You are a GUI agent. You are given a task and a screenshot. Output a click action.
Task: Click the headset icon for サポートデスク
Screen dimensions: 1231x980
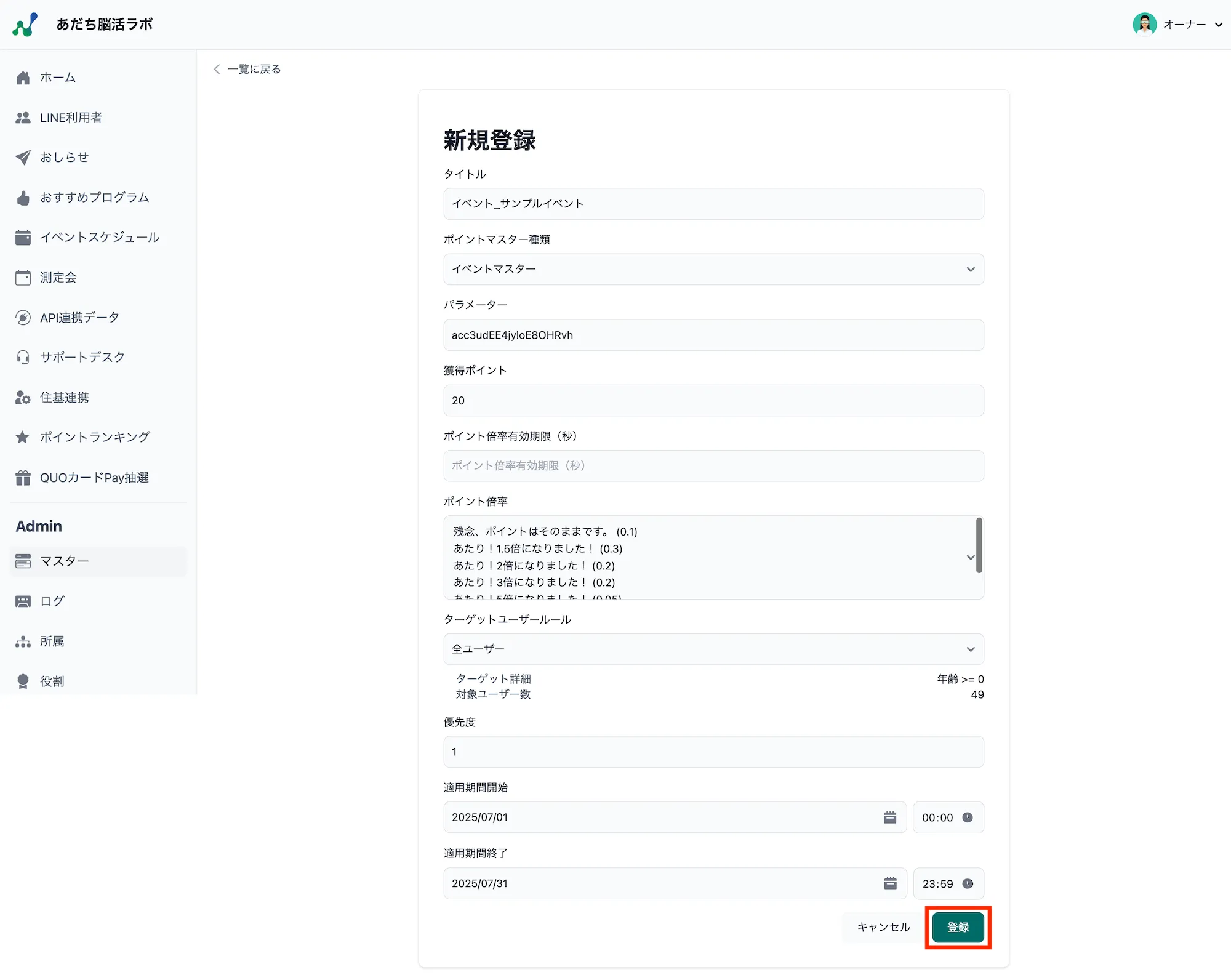coord(23,357)
